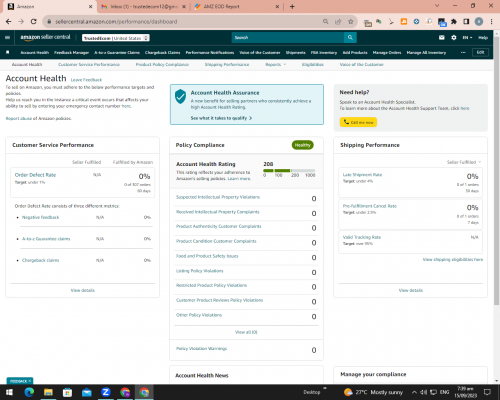Reload the current page
The width and height of the screenshot is (500, 400).
[33, 21]
